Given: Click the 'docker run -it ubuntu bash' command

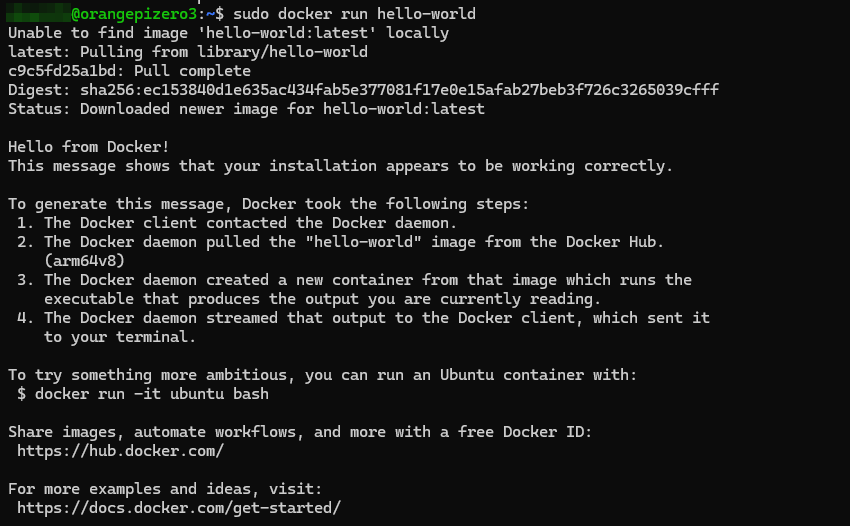Looking at the screenshot, I should [151, 394].
